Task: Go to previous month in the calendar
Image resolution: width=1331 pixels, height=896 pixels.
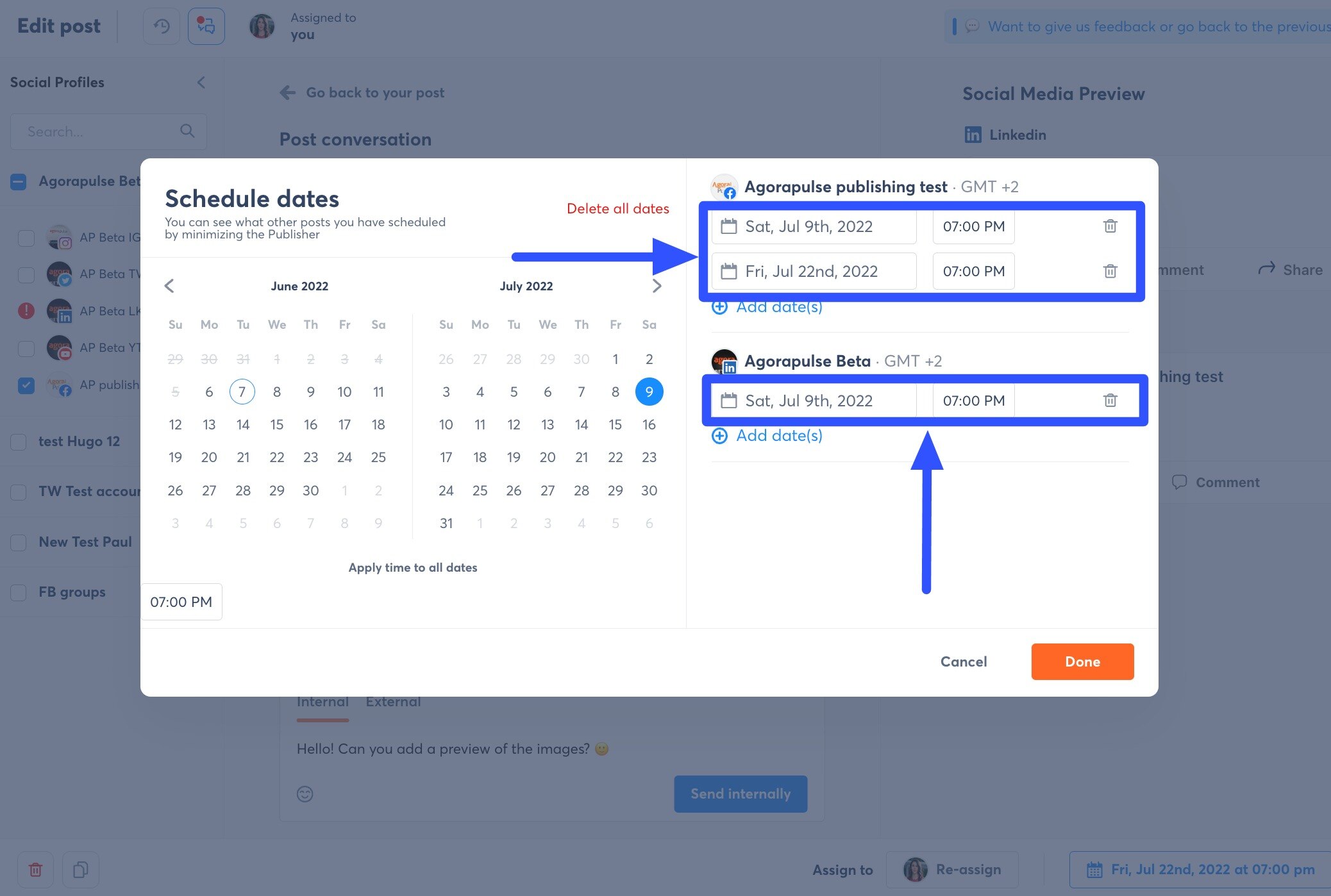Action: tap(169, 286)
